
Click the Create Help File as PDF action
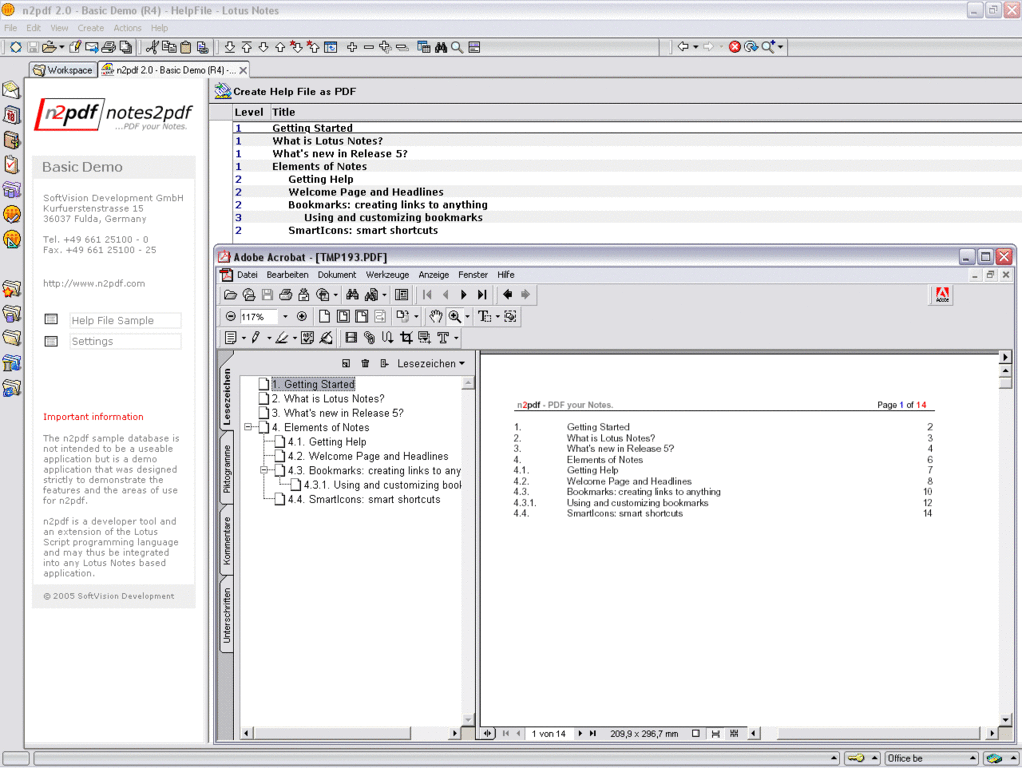(295, 92)
